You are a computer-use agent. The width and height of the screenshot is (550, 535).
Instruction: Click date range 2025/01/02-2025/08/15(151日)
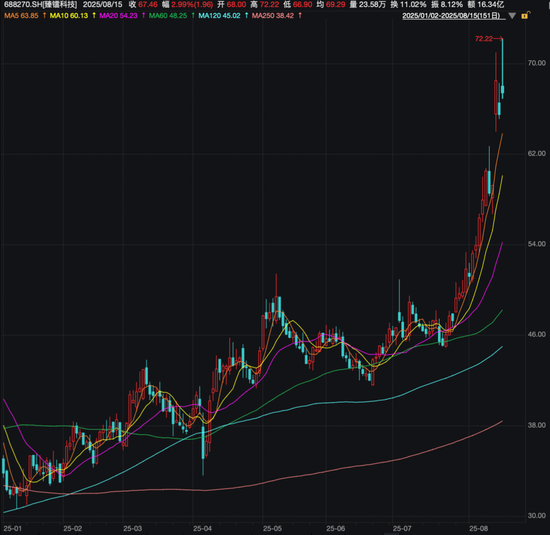click(x=454, y=16)
